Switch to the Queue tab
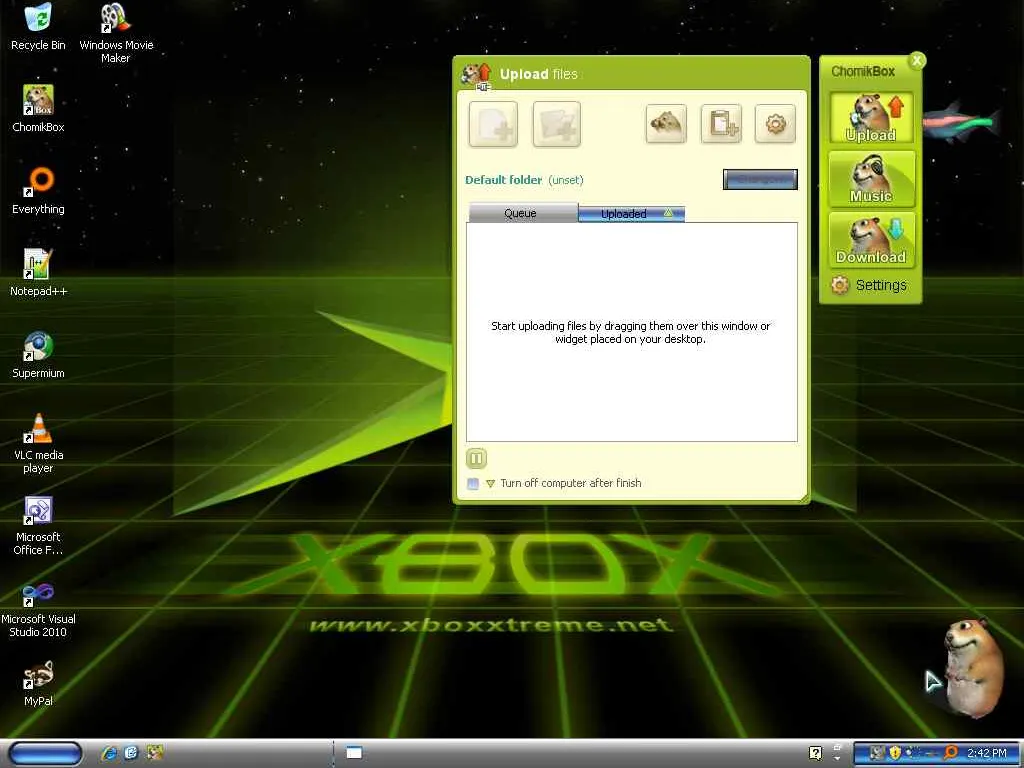The width and height of the screenshot is (1024, 768). [522, 214]
